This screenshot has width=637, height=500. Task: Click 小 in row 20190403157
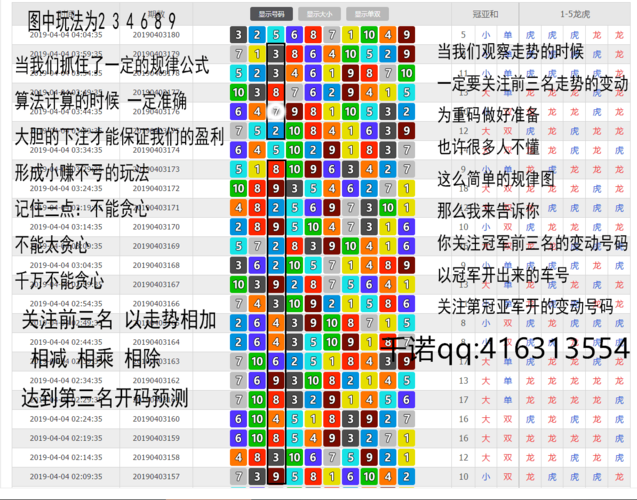pyautogui.click(x=485, y=476)
